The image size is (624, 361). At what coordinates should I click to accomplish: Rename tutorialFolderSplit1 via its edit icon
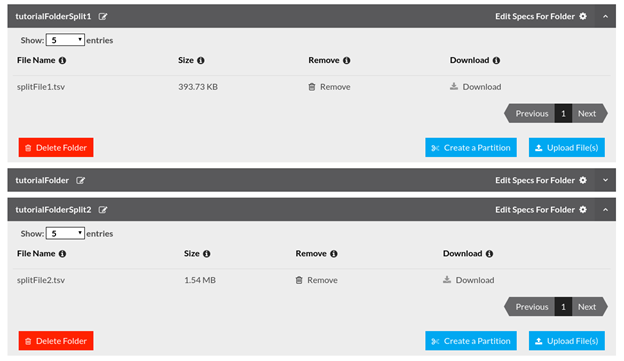coord(103,16)
